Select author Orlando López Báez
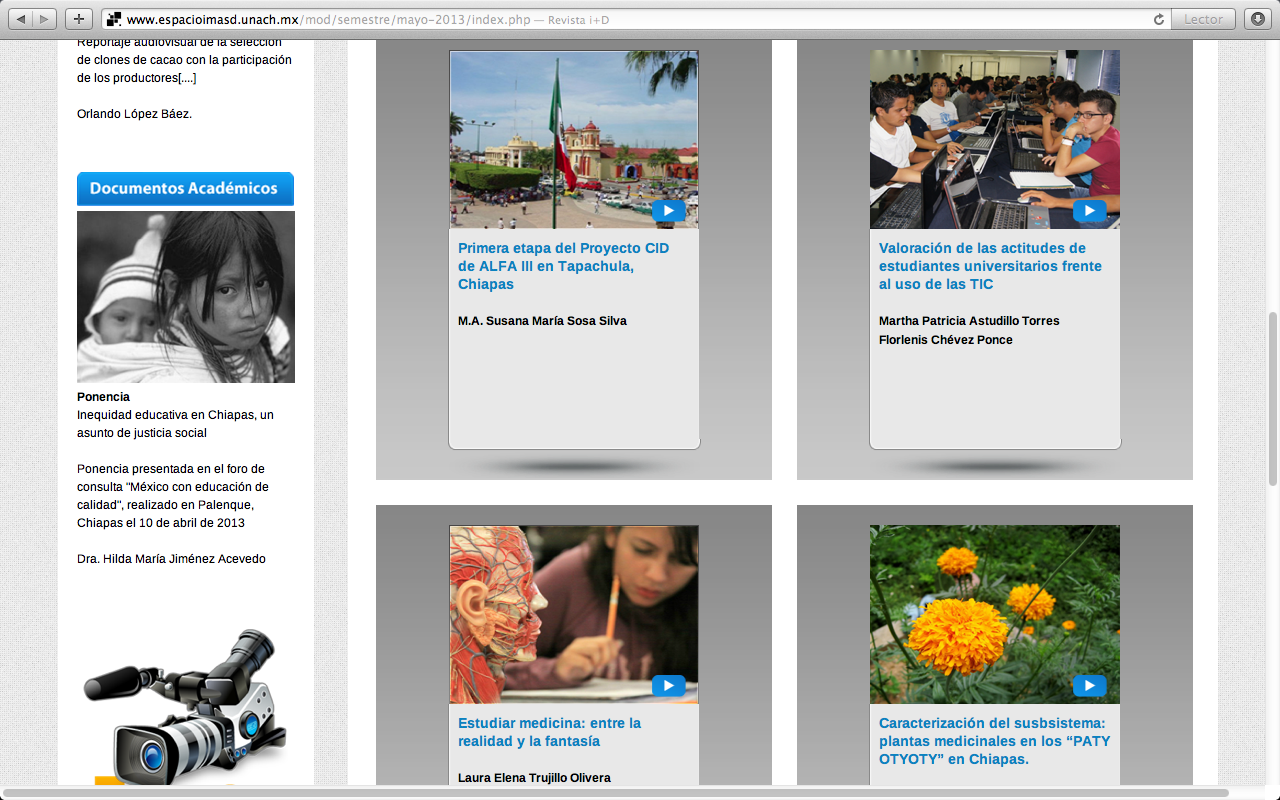The image size is (1280, 800). pos(134,114)
